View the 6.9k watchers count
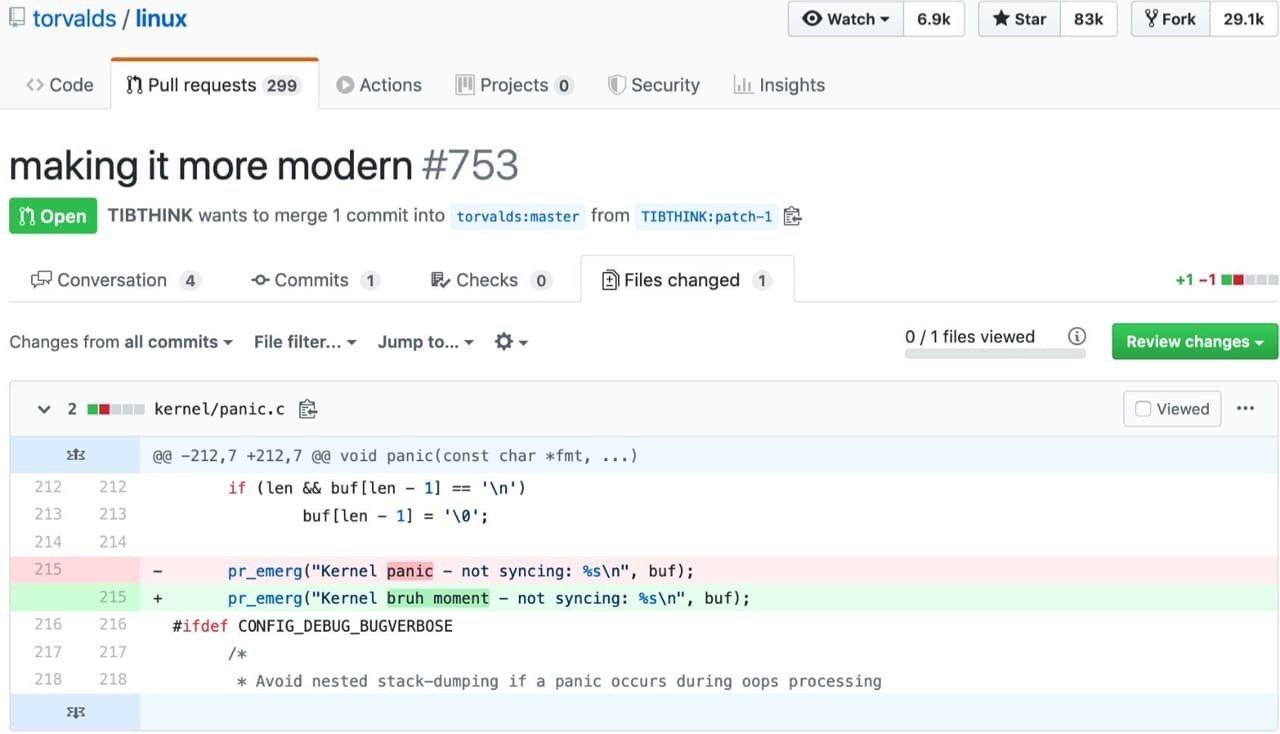Image resolution: width=1280 pixels, height=734 pixels. click(934, 19)
